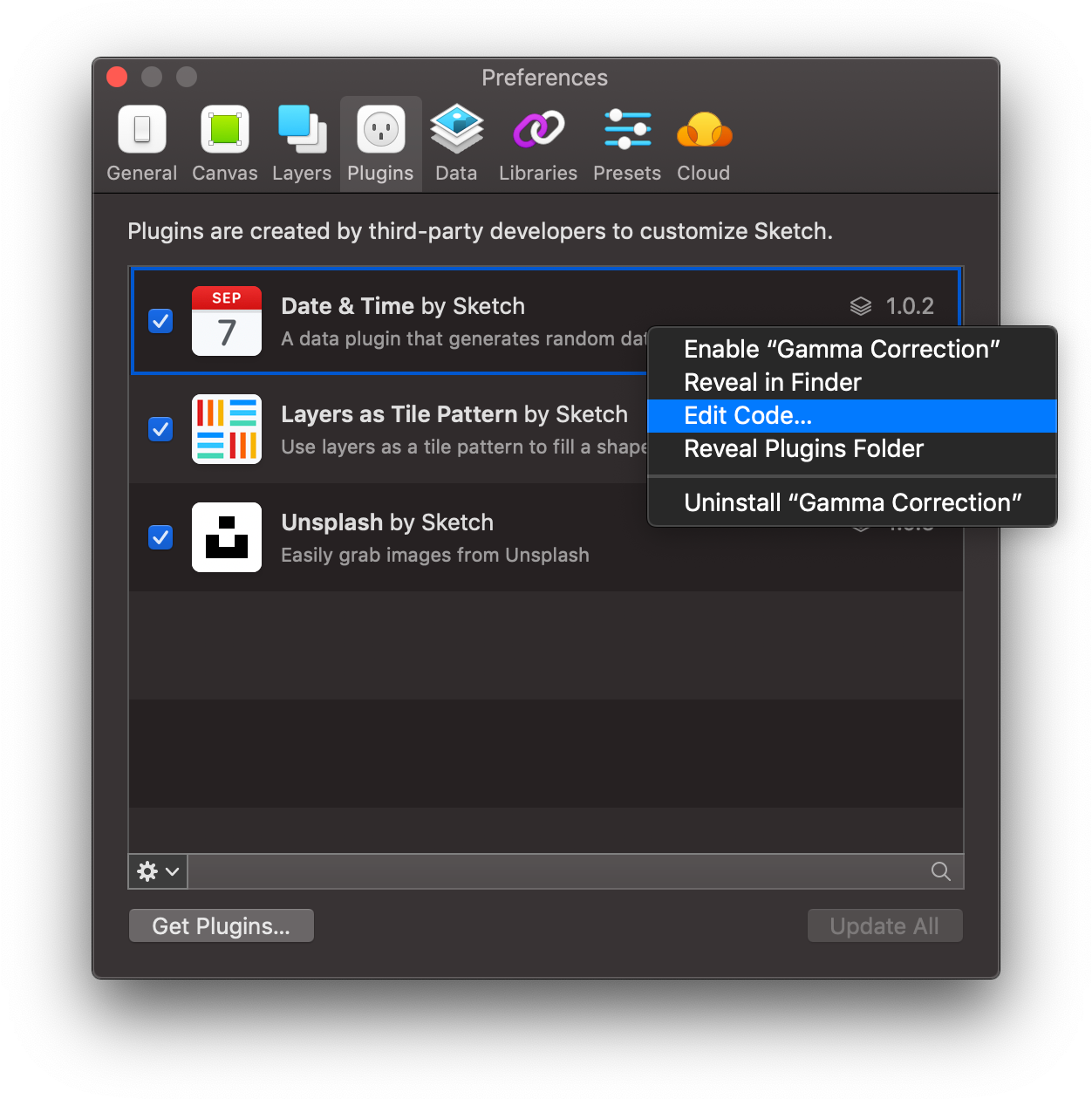
Task: Click the Unsplash plugin icon
Action: click(227, 537)
